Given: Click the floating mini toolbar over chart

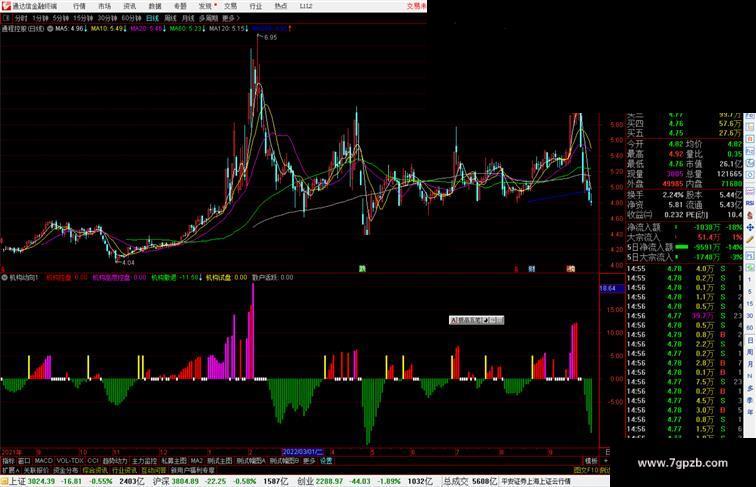Looking at the screenshot, I should coord(476,320).
